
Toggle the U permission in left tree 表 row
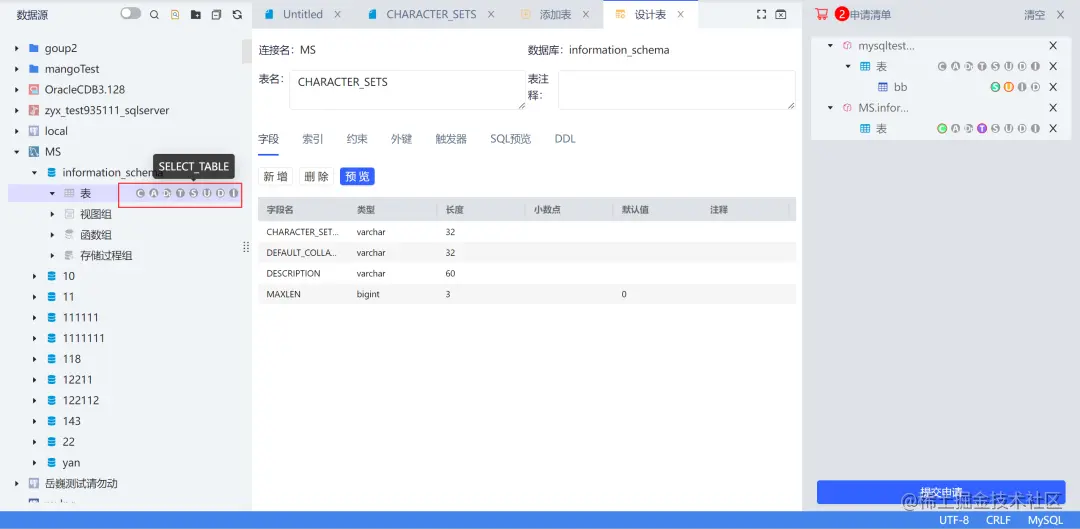pyautogui.click(x=207, y=194)
